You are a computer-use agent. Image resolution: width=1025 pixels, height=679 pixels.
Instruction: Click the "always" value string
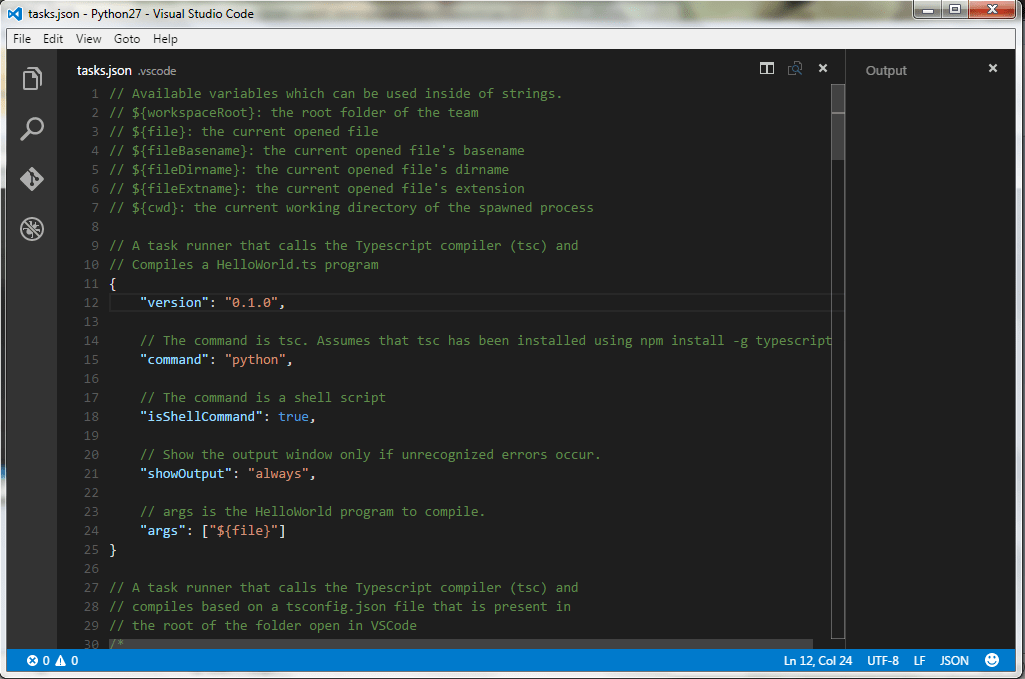tap(278, 473)
